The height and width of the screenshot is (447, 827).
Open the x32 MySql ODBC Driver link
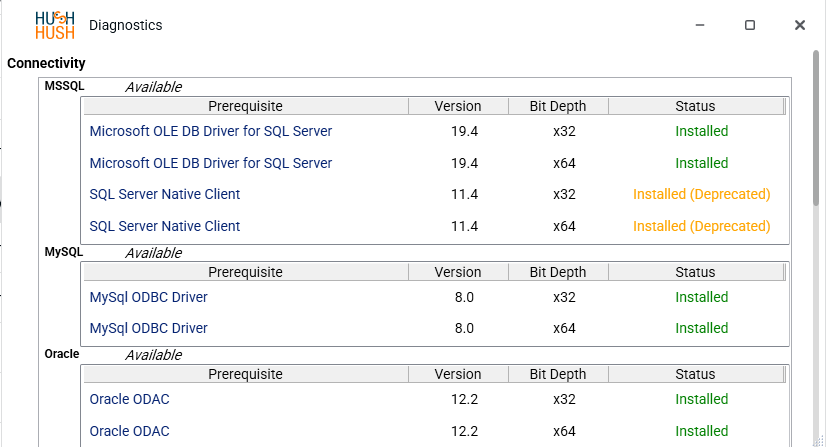[x=149, y=297]
